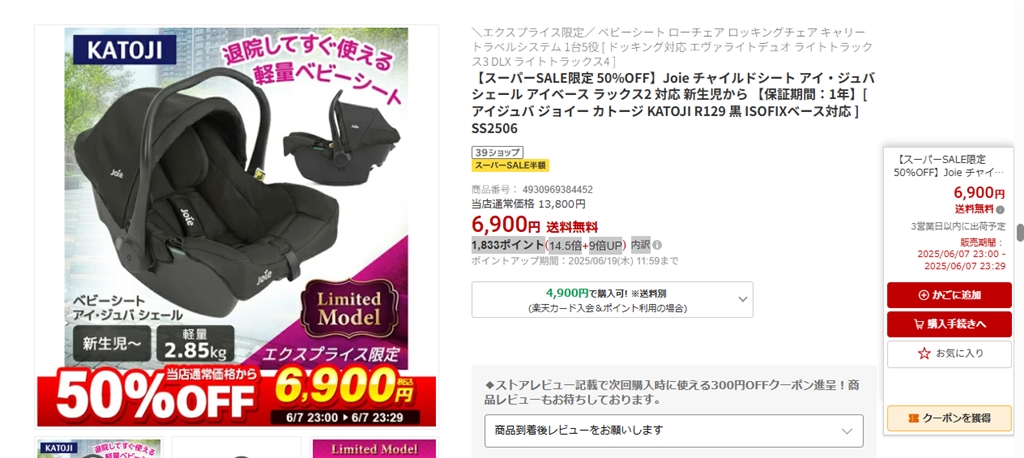Open the 商品到着後レビューをお願いします dropdown
The width and height of the screenshot is (1024, 458).
tap(673, 431)
